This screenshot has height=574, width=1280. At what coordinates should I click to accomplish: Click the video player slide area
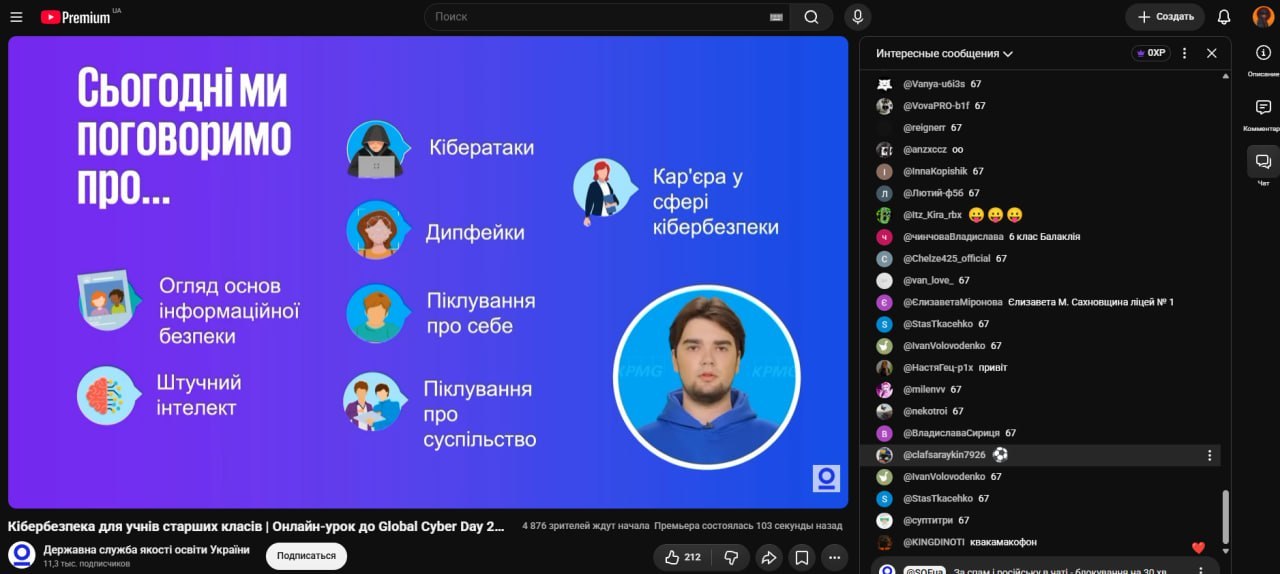tap(428, 272)
